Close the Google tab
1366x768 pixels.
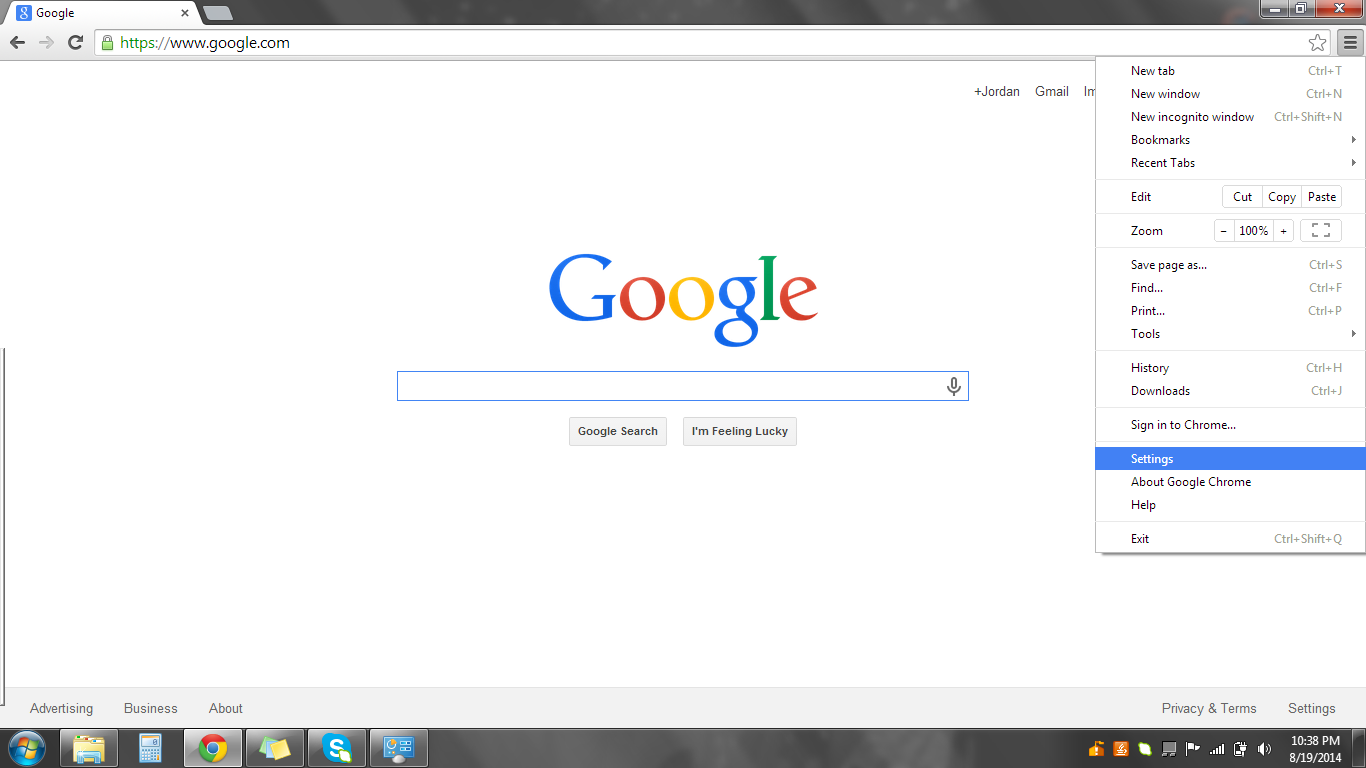coord(185,13)
